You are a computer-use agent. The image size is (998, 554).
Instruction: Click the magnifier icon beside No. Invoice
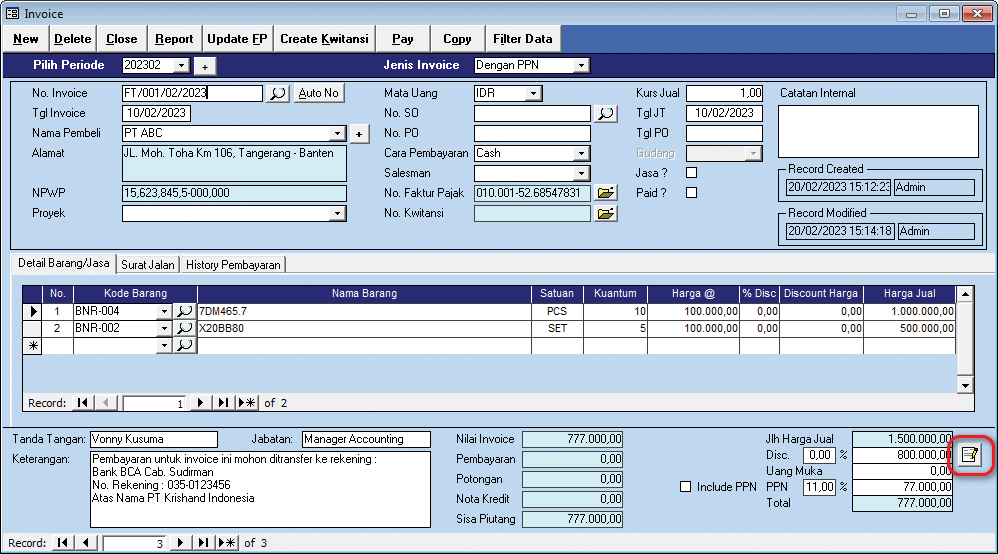click(x=278, y=93)
